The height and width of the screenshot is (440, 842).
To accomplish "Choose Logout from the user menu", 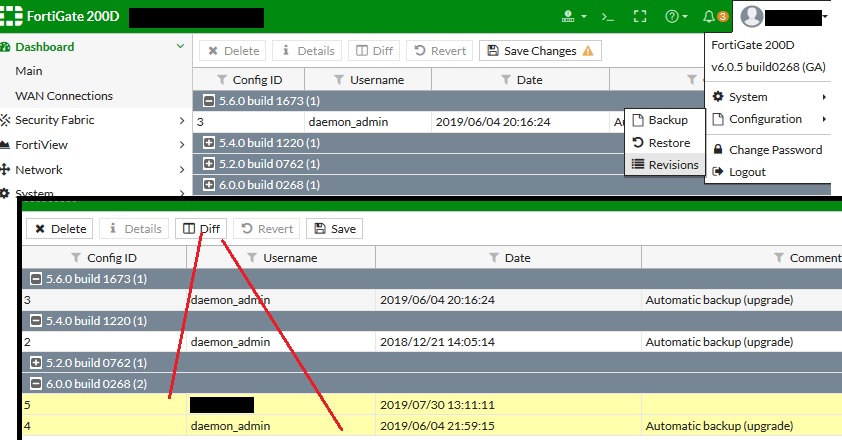I will coord(768,172).
